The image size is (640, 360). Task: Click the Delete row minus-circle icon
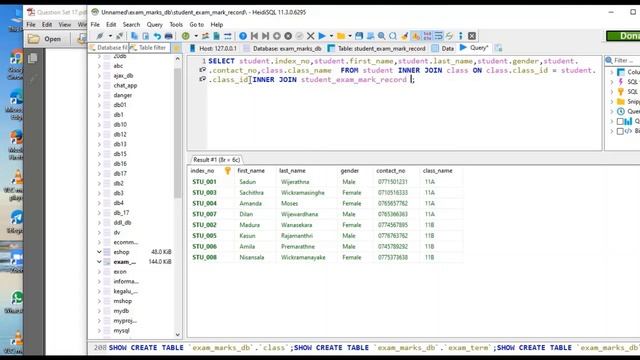point(288,36)
